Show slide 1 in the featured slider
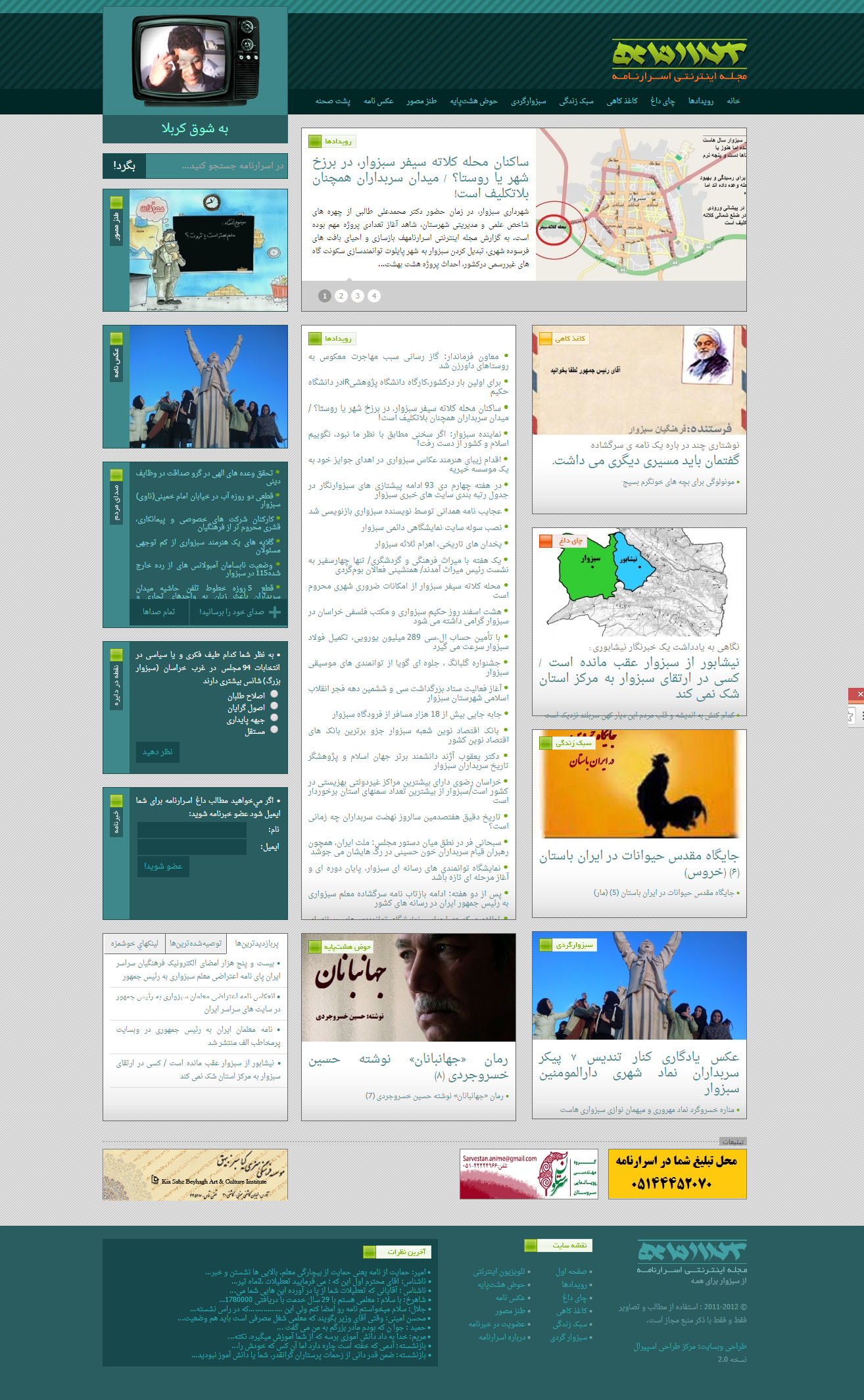Image resolution: width=864 pixels, height=1400 pixels. click(x=325, y=296)
